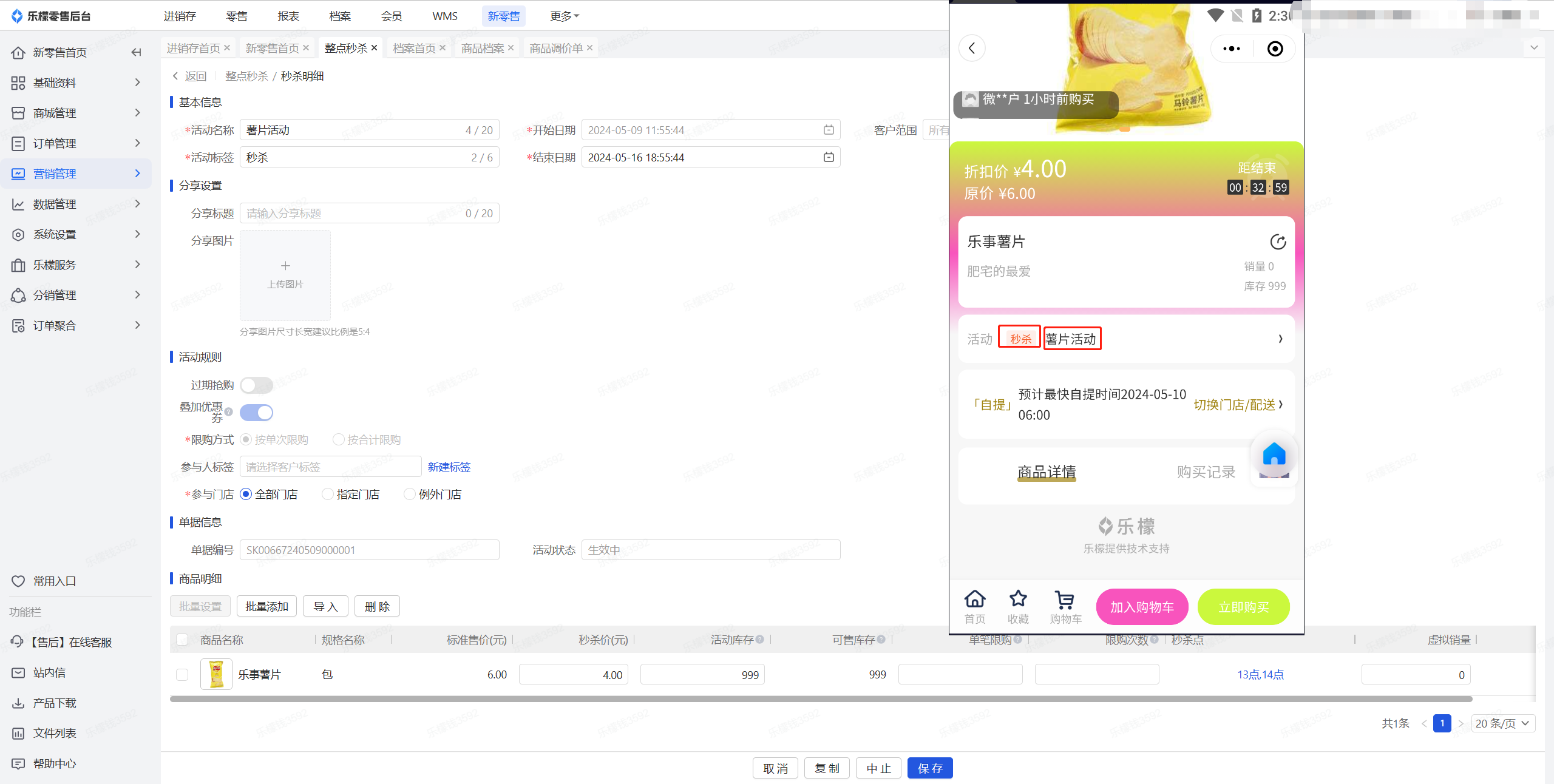The width and height of the screenshot is (1554, 784).
Task: Select 全部门店 radio option
Action: (x=246, y=494)
